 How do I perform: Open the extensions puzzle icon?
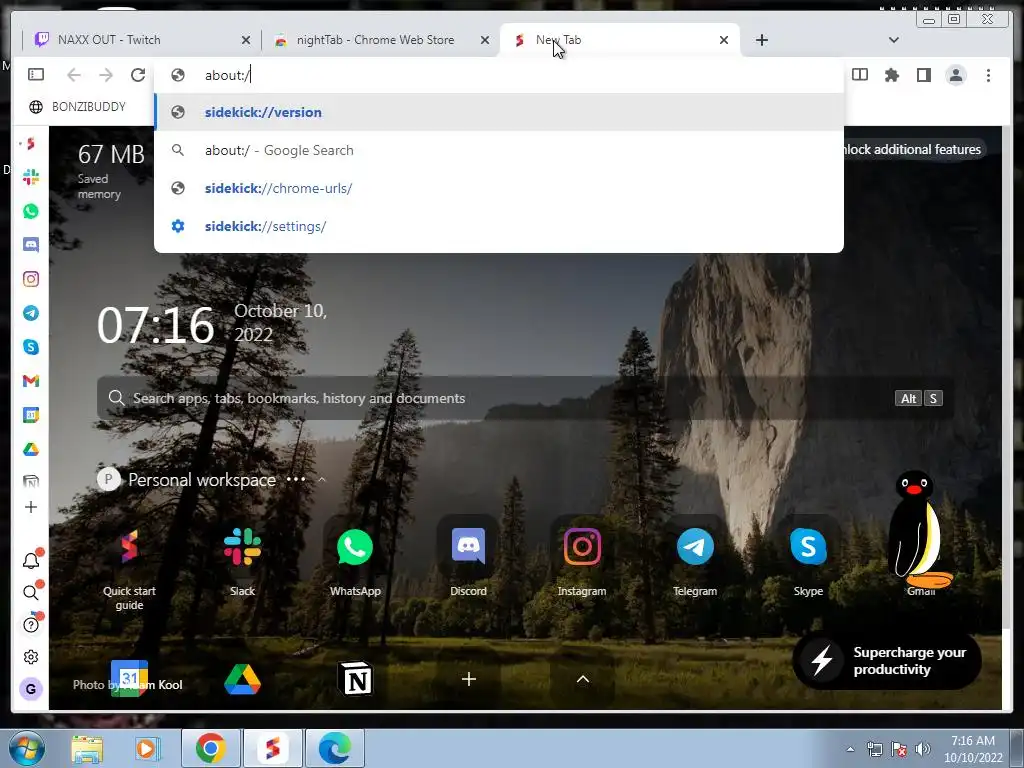pyautogui.click(x=891, y=75)
